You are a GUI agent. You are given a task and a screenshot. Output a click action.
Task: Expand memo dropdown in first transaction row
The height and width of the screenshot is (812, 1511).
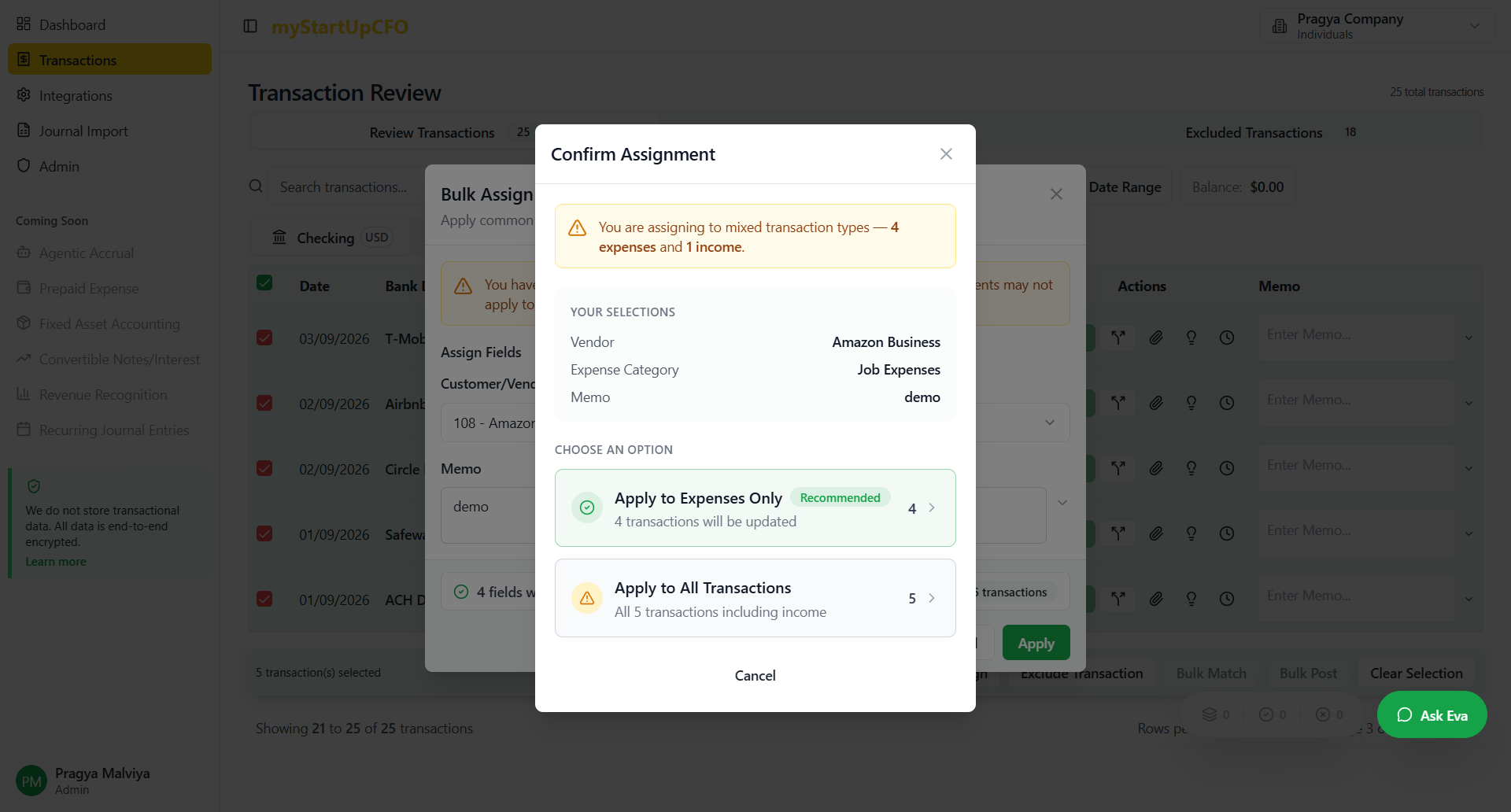(1469, 338)
